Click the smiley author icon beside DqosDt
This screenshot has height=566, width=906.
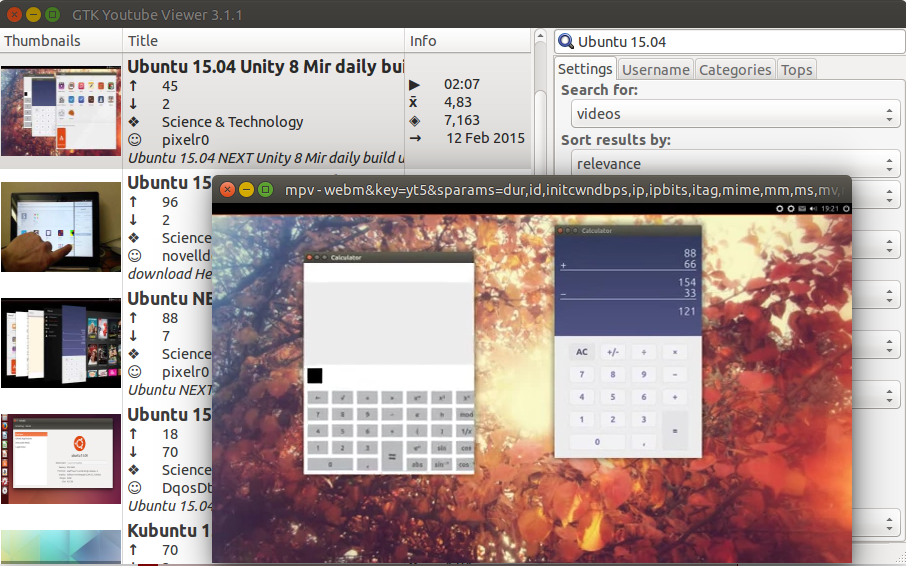pyautogui.click(x=134, y=488)
